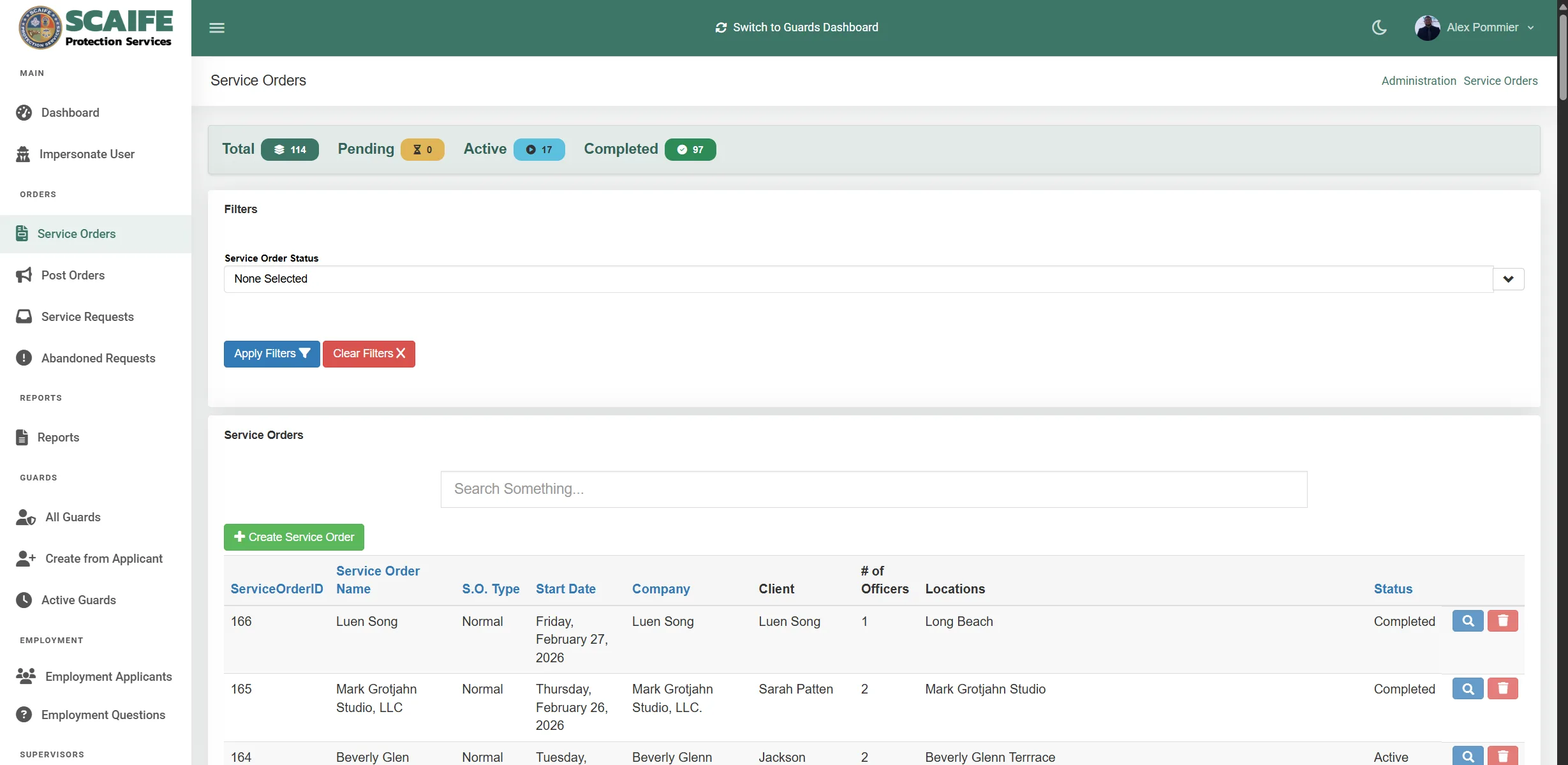Image resolution: width=1568 pixels, height=765 pixels.
Task: Click the Service Orders document icon in sidebar
Action: (x=22, y=234)
